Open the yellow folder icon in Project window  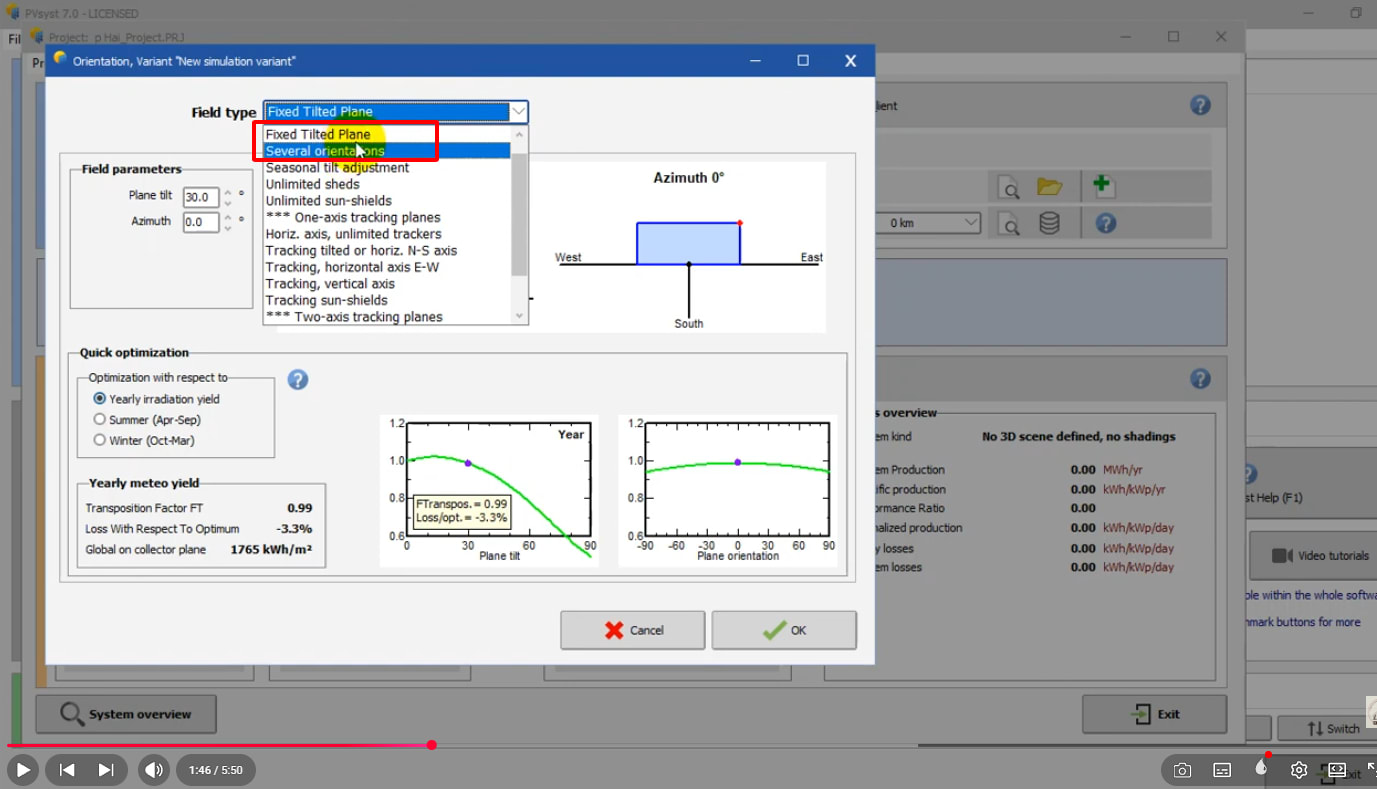(x=1049, y=186)
